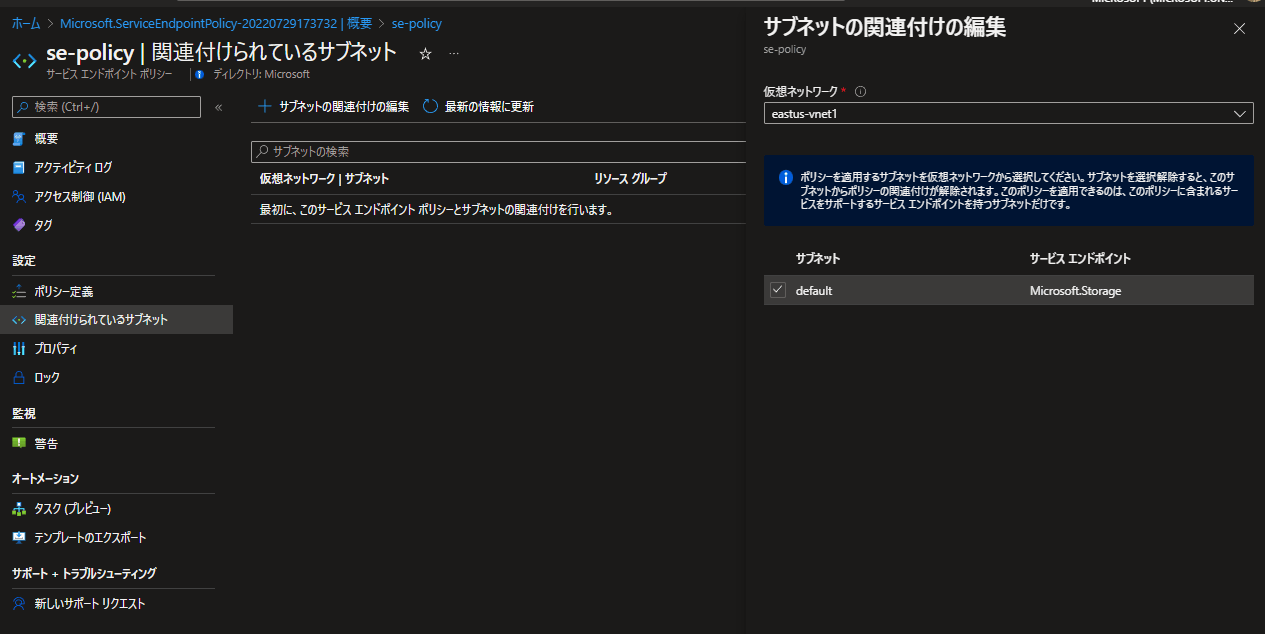Open the virtual network dropdown eastus-vnet1
Image resolution: width=1265 pixels, height=634 pixels.
1008,114
